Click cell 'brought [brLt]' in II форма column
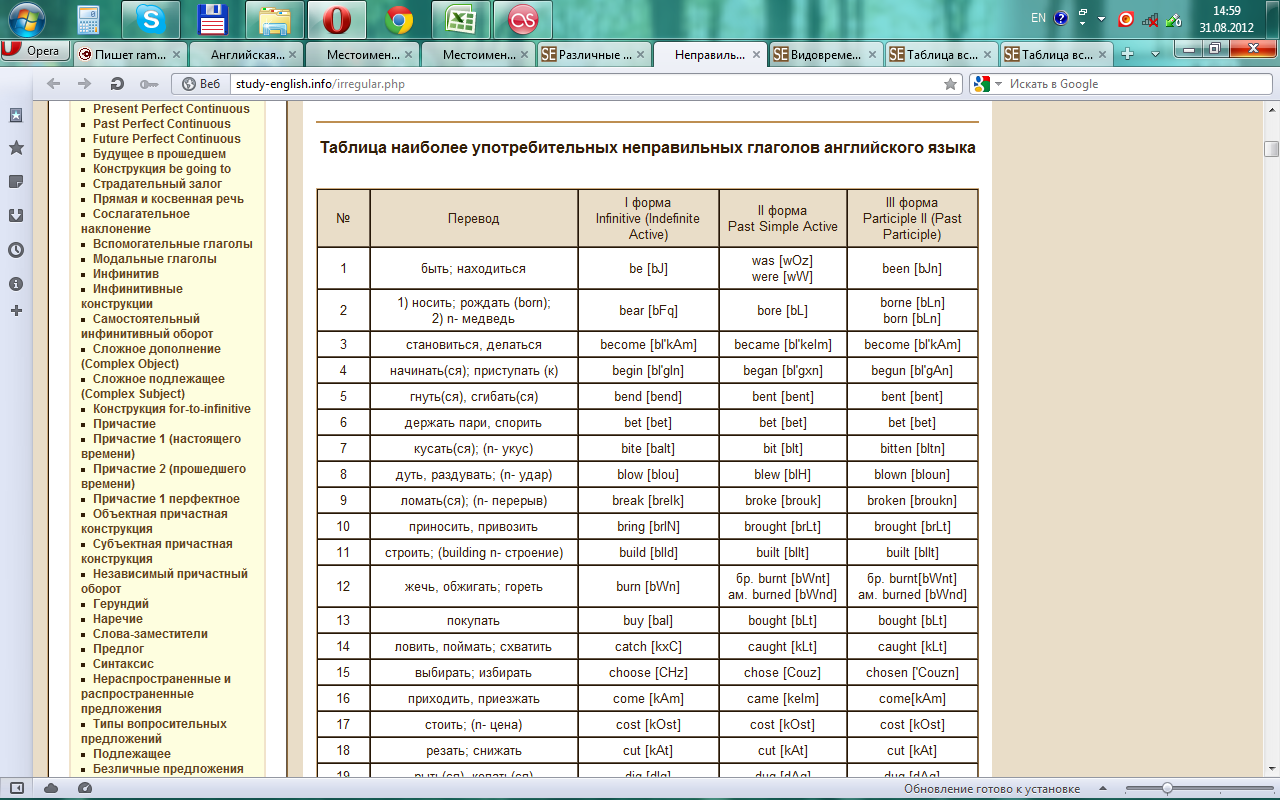1280x800 pixels. click(x=783, y=527)
